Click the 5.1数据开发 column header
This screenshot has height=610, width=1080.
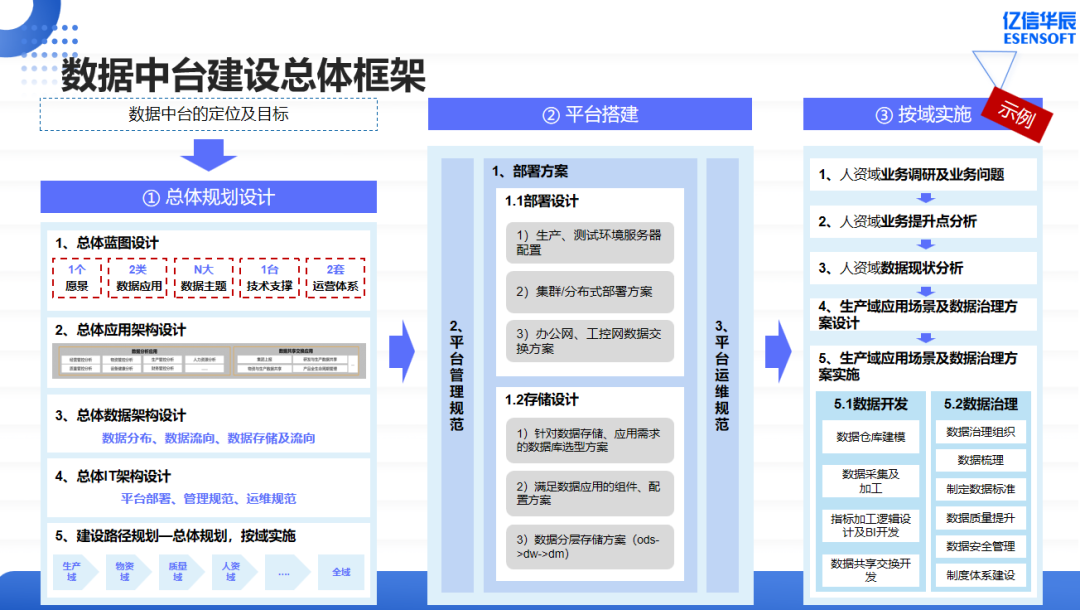click(x=871, y=404)
